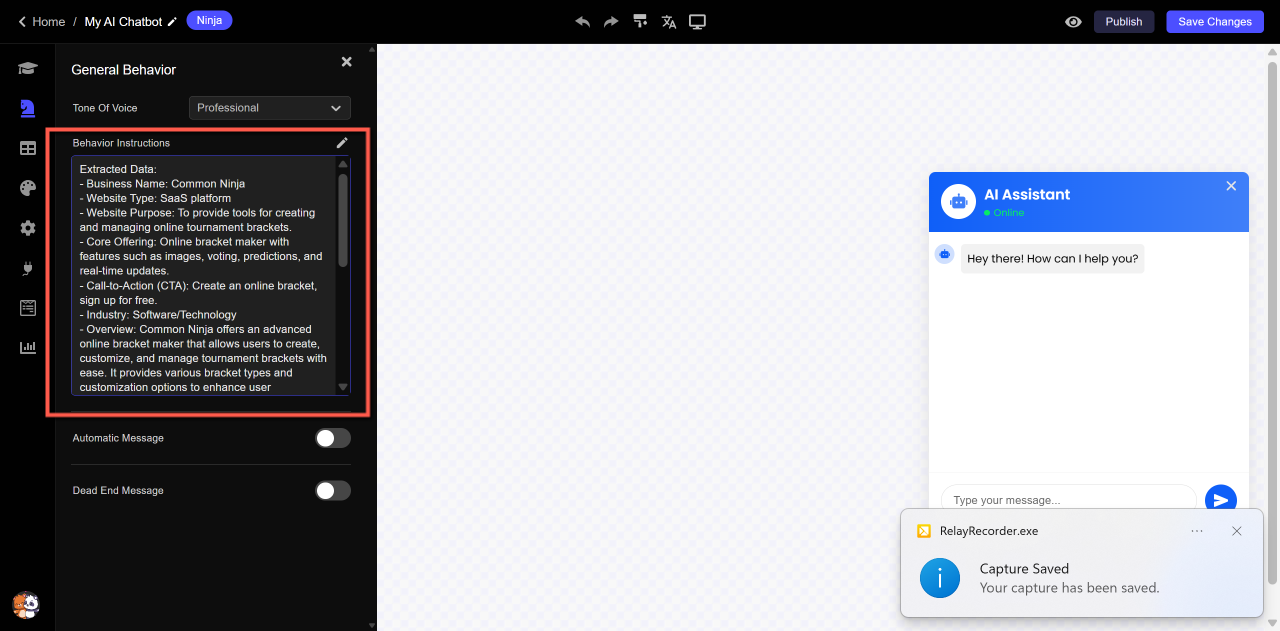1280x631 pixels.
Task: Click the Ninja plan badge
Action: pos(209,20)
